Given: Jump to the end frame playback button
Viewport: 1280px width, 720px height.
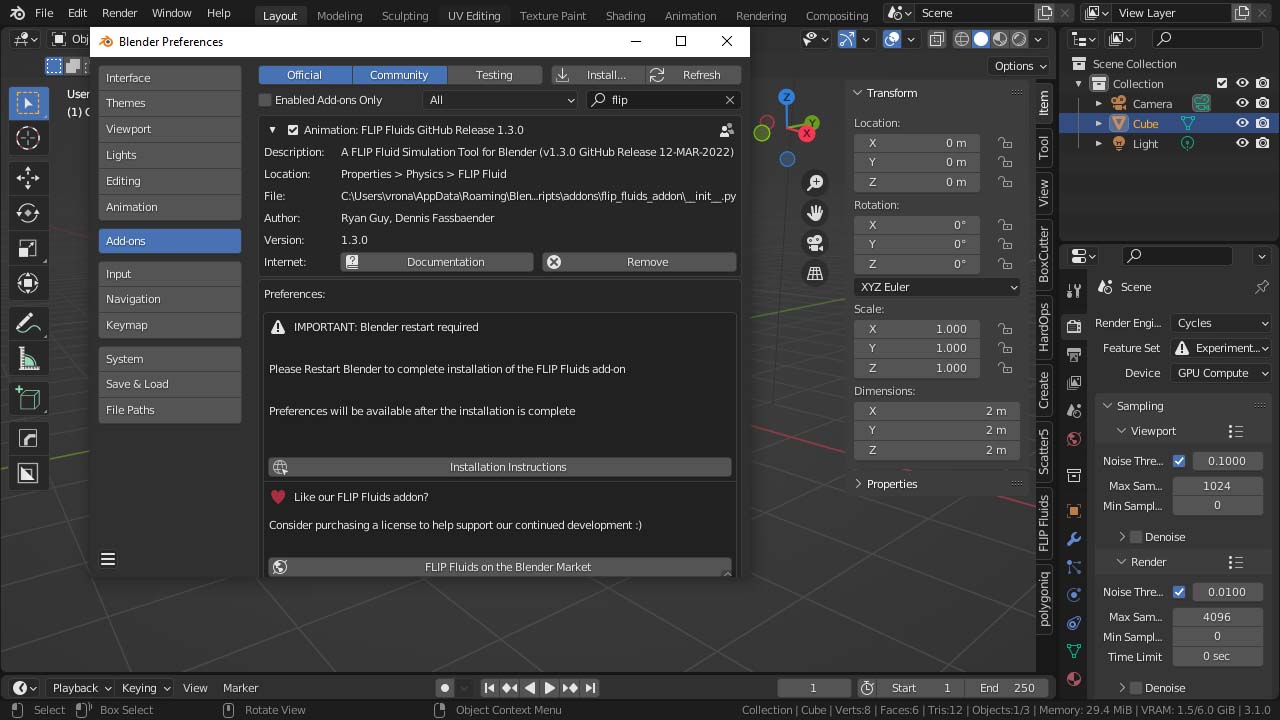Looking at the screenshot, I should point(591,688).
